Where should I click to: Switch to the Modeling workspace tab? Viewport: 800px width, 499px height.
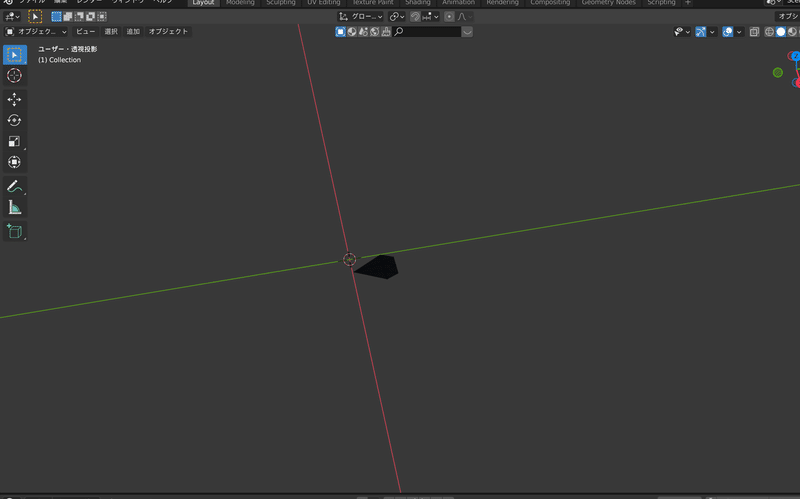240,3
